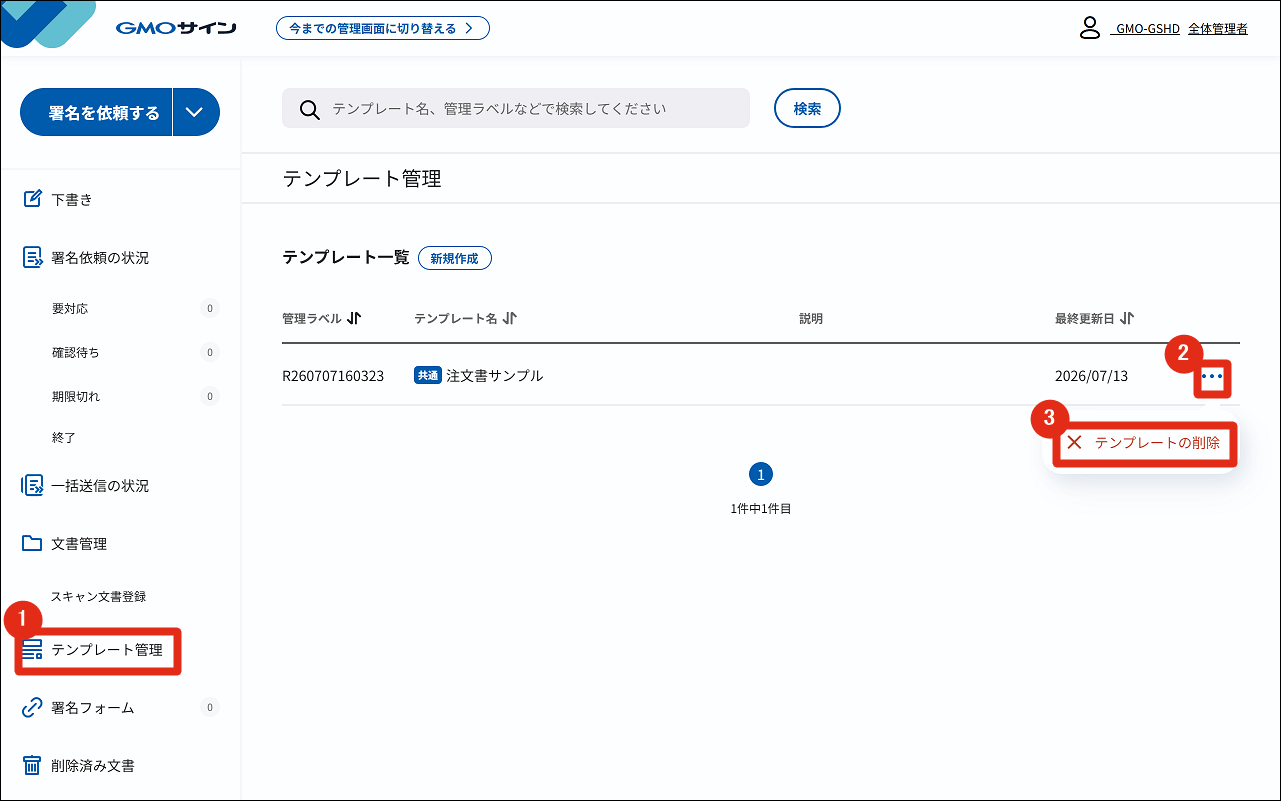The image size is (1281, 801).
Task: Click the user profile icon
Action: click(1090, 28)
